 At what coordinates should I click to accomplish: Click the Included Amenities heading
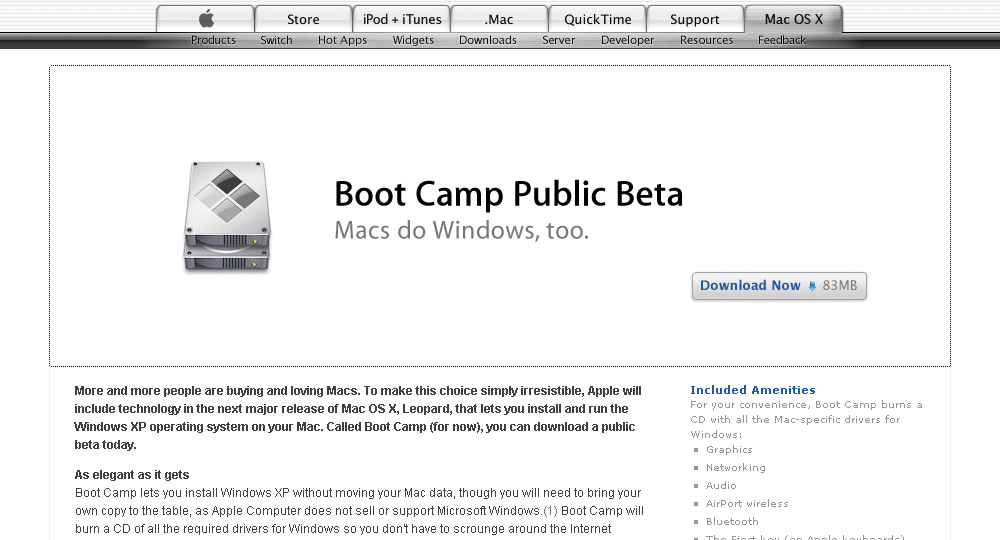pos(753,390)
